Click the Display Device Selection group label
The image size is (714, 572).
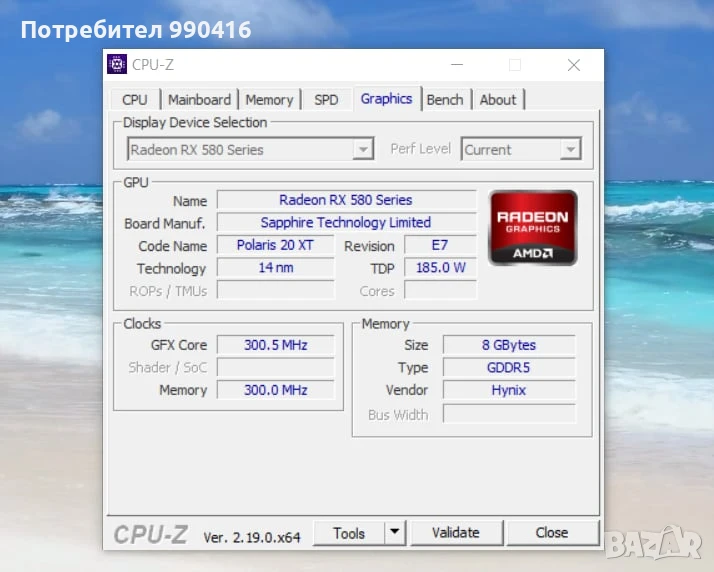coord(195,123)
